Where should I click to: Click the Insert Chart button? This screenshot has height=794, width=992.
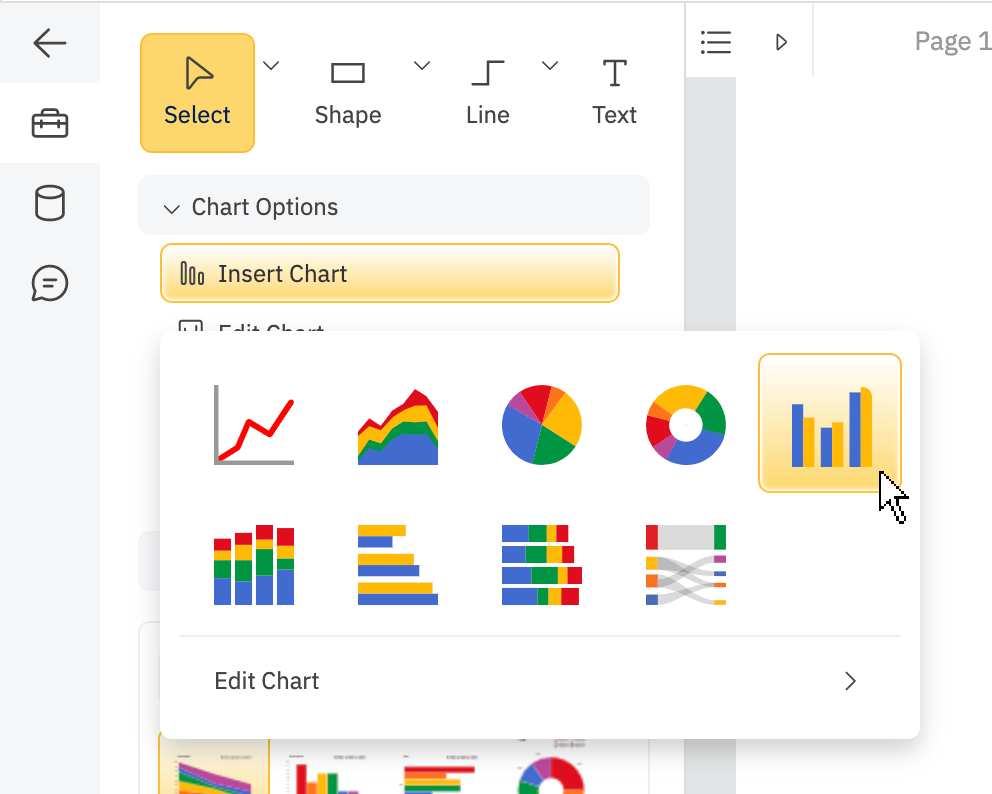pos(389,272)
